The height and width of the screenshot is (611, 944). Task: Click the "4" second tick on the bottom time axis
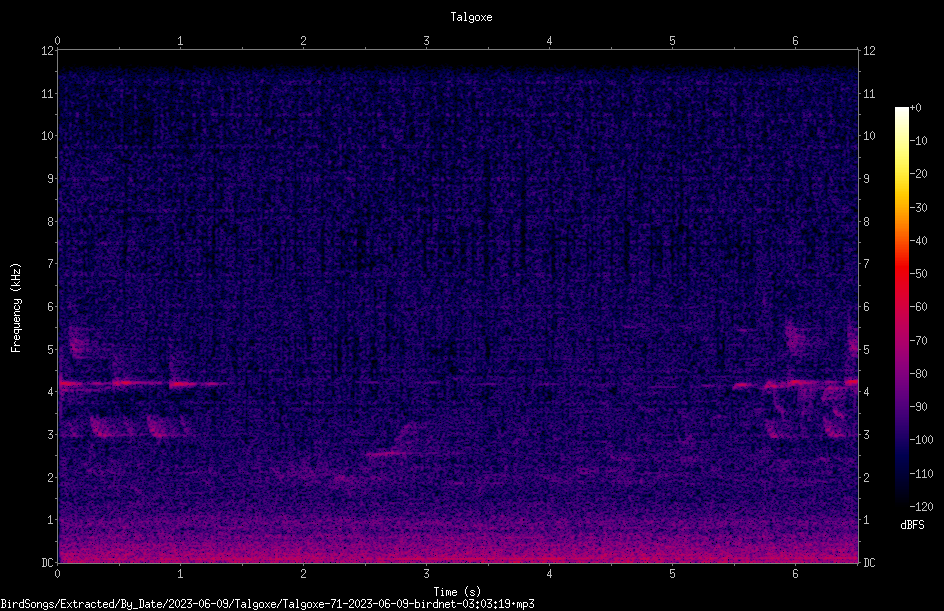coord(549,574)
